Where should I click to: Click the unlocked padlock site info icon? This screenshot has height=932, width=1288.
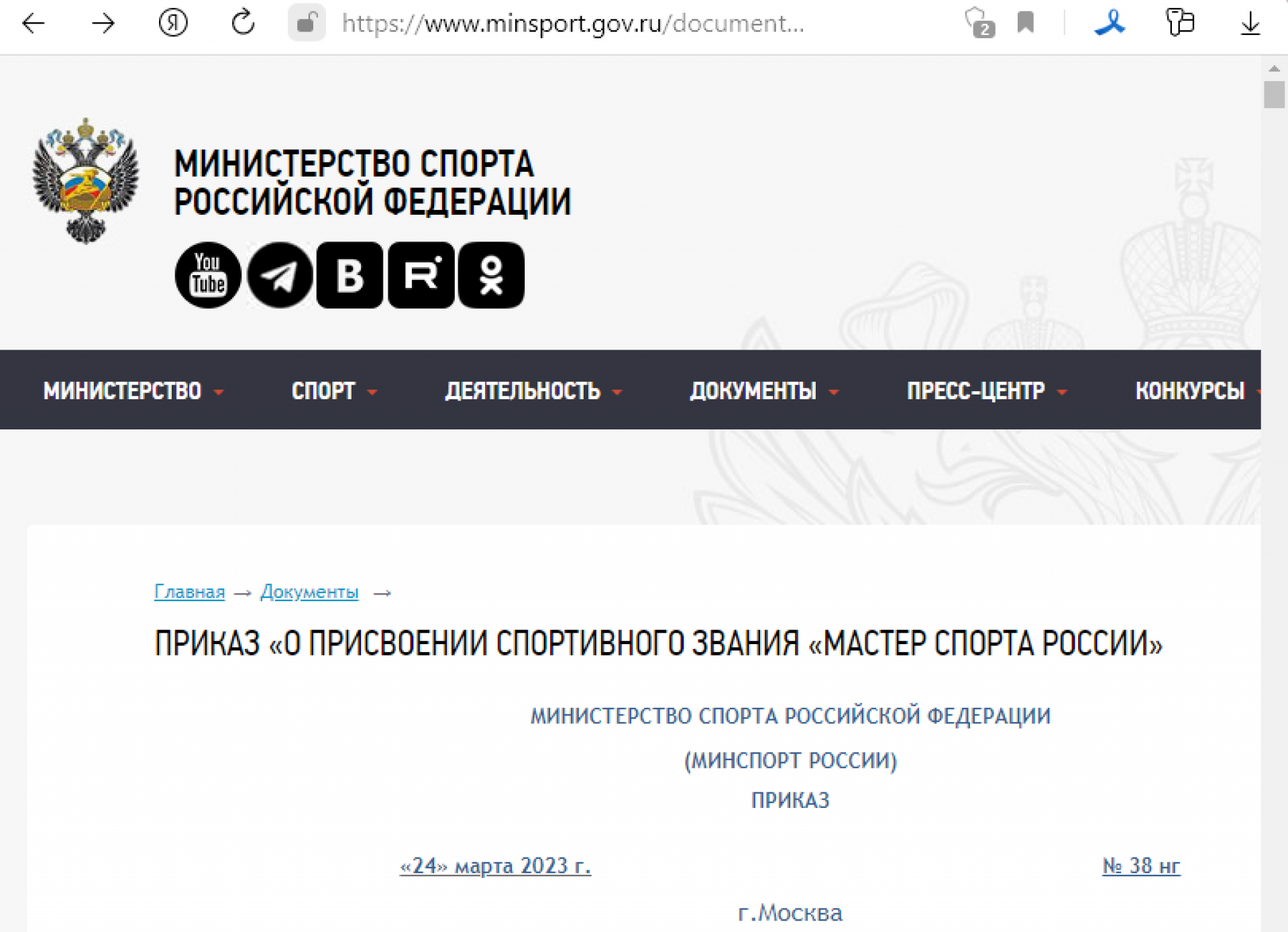pos(307,23)
